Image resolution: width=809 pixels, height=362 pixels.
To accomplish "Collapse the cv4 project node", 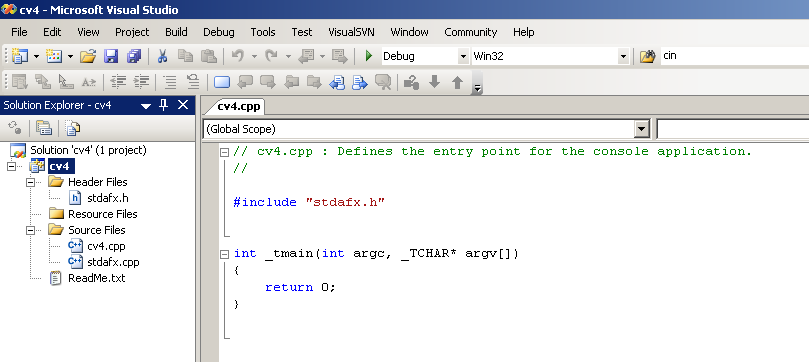I will coord(12,166).
